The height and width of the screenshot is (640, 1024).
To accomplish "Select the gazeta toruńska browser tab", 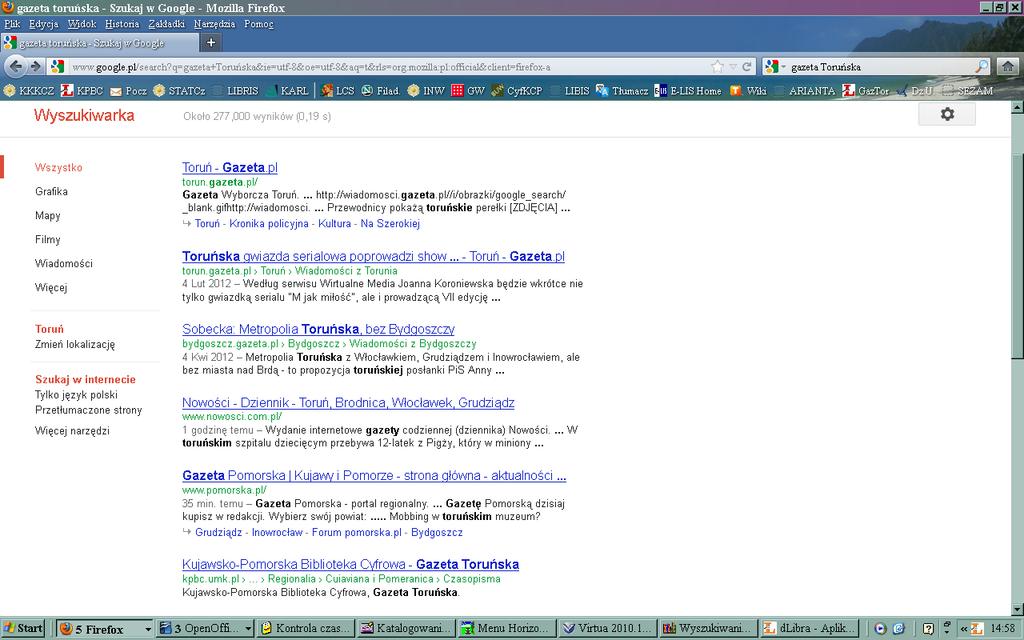I will point(99,42).
